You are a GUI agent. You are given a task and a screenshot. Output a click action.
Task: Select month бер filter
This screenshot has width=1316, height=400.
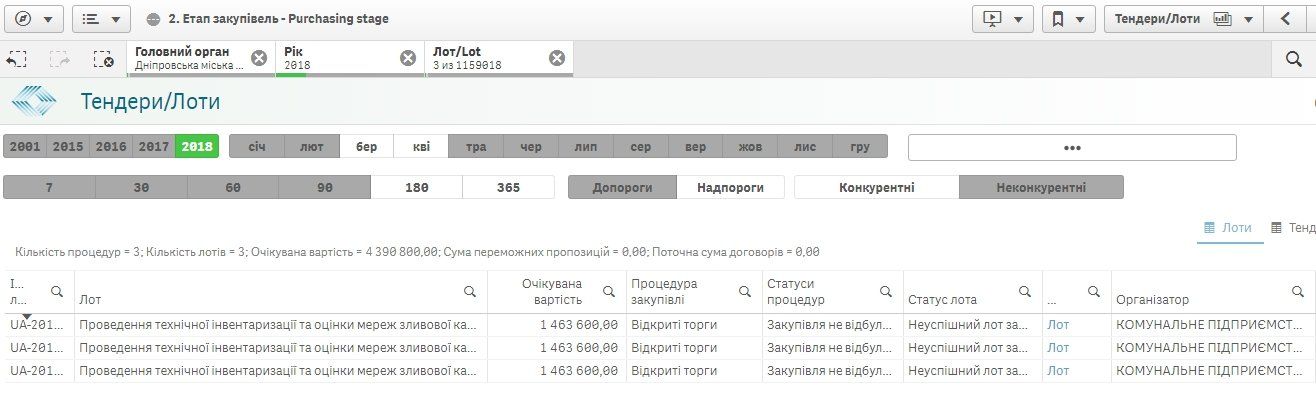coord(366,147)
